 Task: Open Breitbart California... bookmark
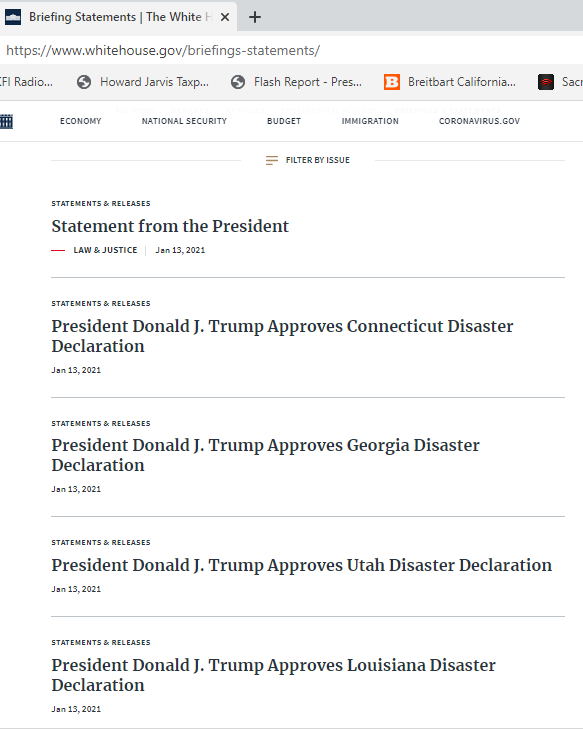click(x=462, y=82)
